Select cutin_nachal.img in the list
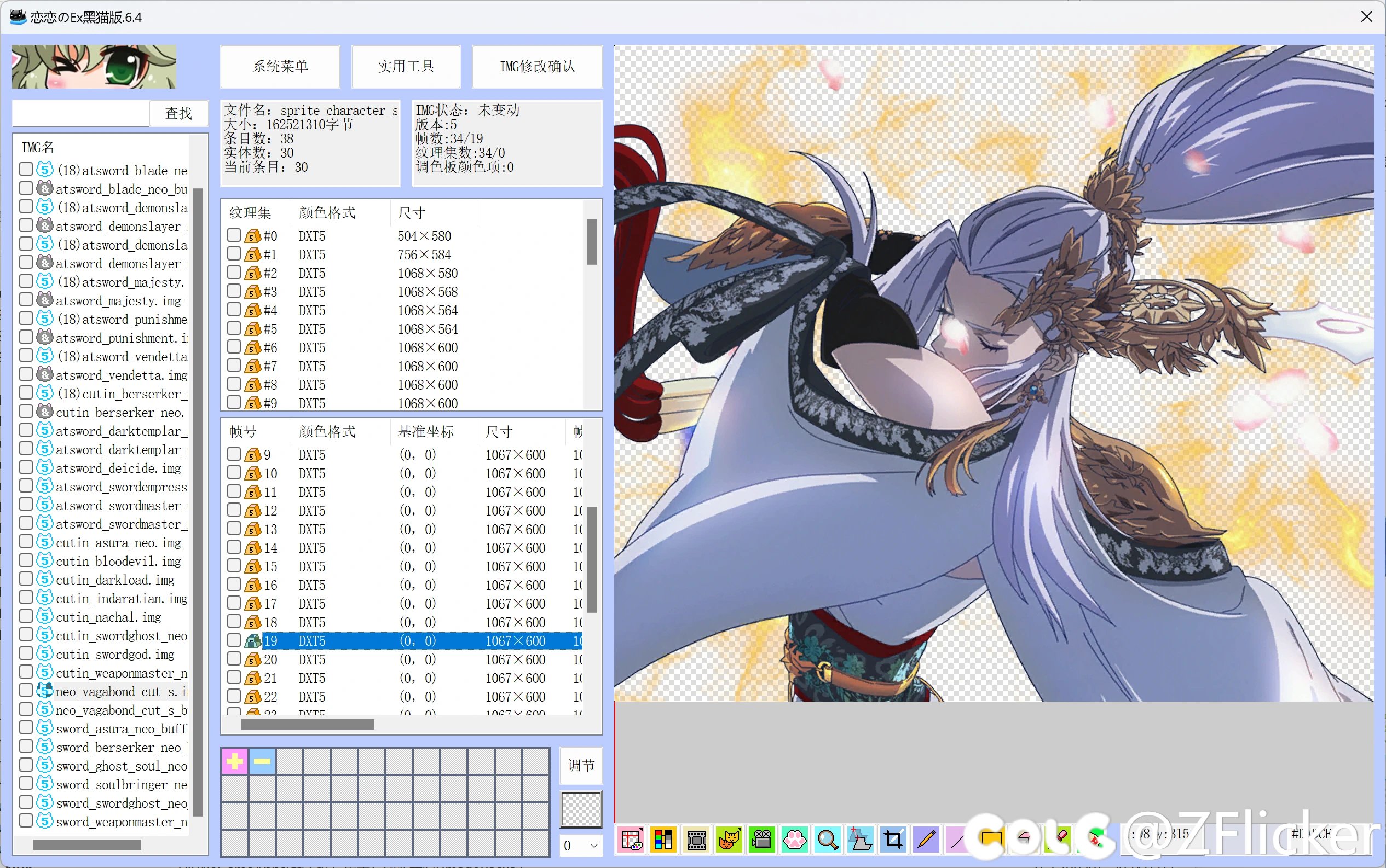 [x=108, y=617]
